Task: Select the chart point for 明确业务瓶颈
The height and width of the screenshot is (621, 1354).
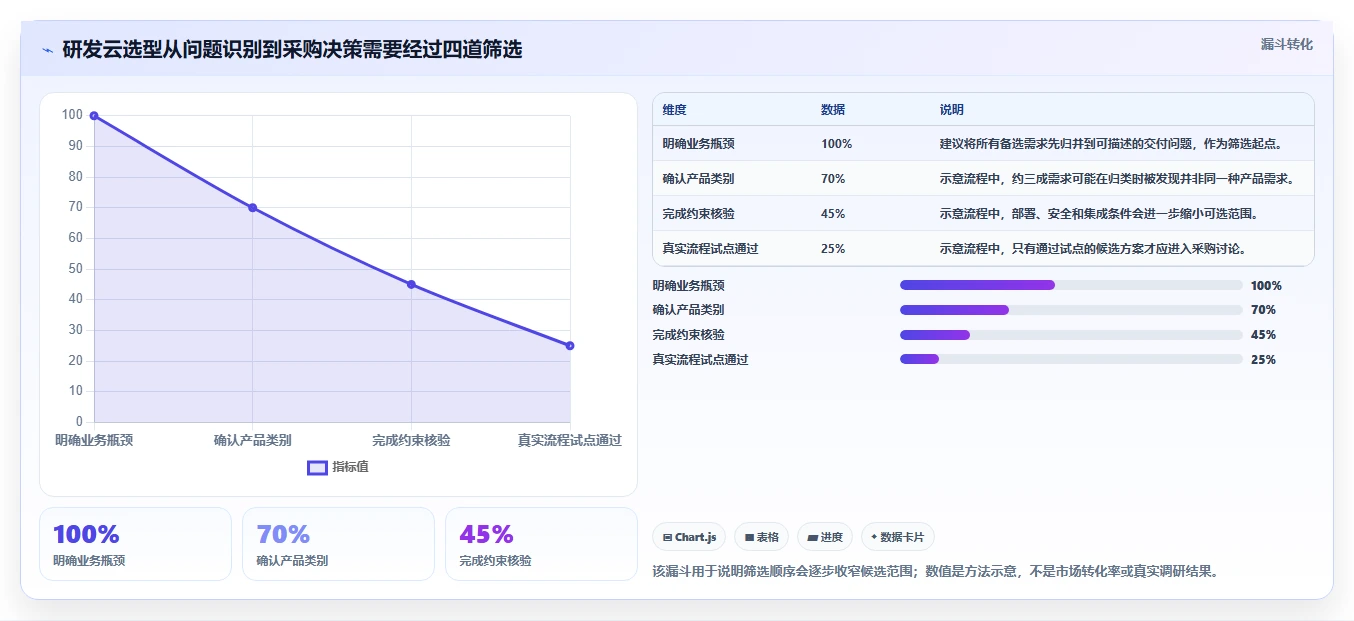Action: 94,116
